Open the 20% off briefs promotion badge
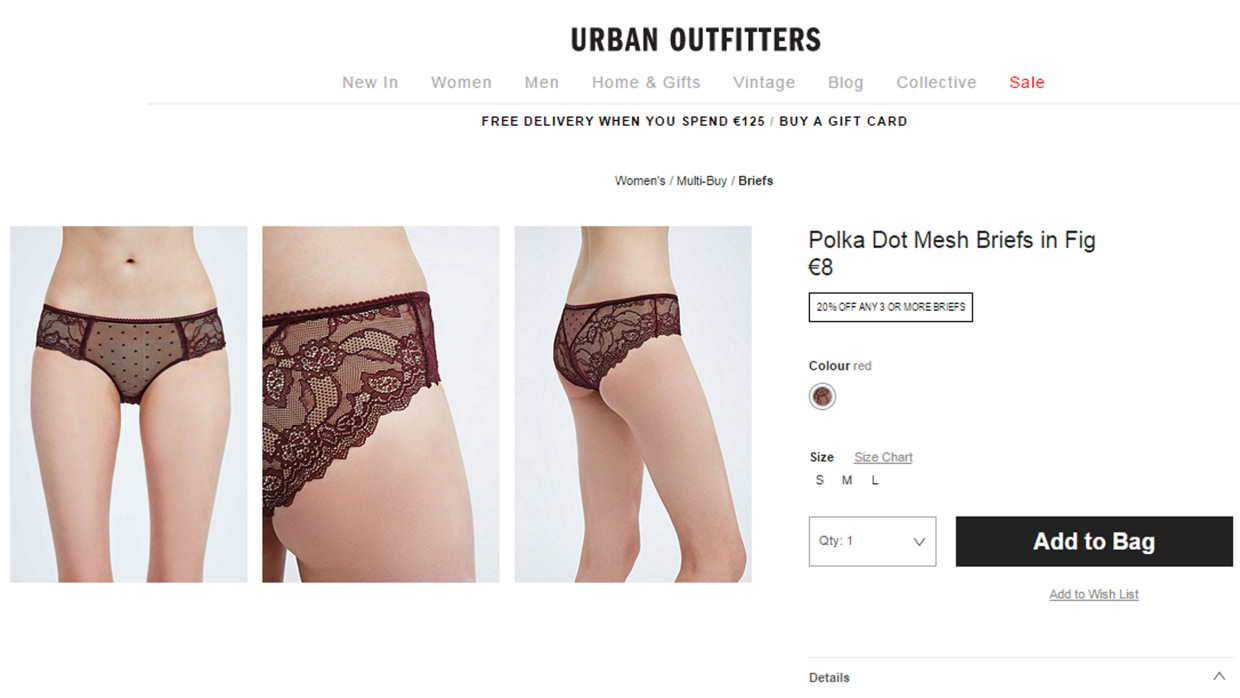The image size is (1240, 698). coord(891,307)
